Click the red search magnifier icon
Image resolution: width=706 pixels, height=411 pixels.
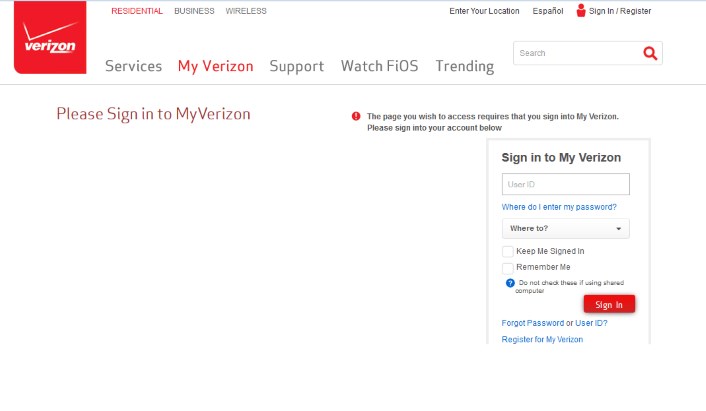(650, 53)
